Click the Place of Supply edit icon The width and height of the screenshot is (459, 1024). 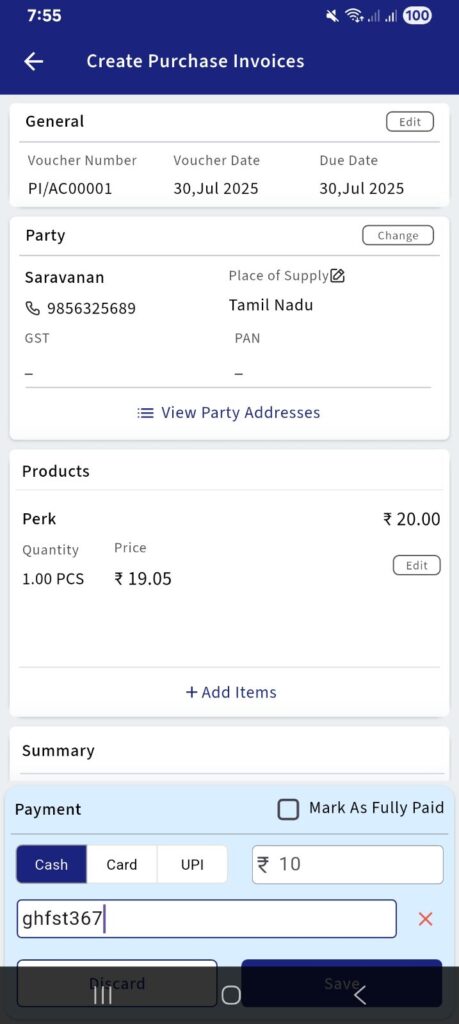click(x=338, y=276)
